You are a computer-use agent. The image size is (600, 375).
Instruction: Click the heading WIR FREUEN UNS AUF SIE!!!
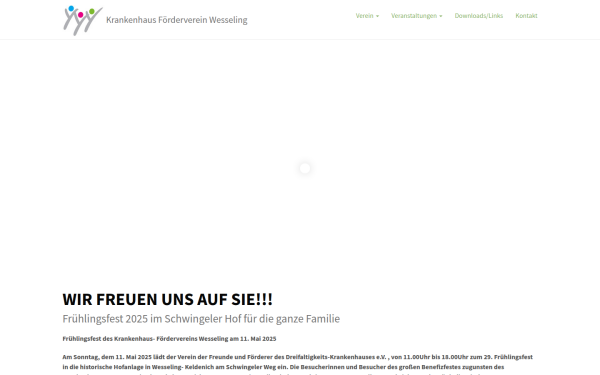[x=168, y=299]
